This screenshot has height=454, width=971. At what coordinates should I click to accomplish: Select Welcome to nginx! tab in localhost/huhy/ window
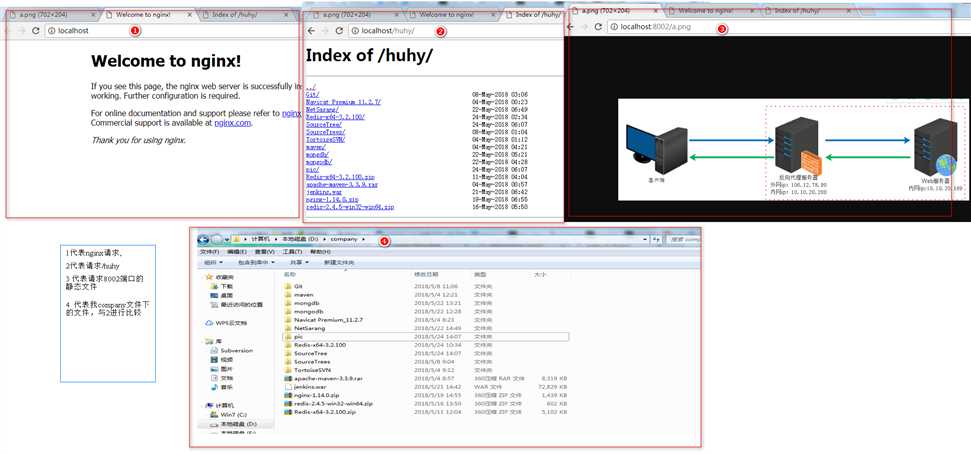(x=451, y=14)
